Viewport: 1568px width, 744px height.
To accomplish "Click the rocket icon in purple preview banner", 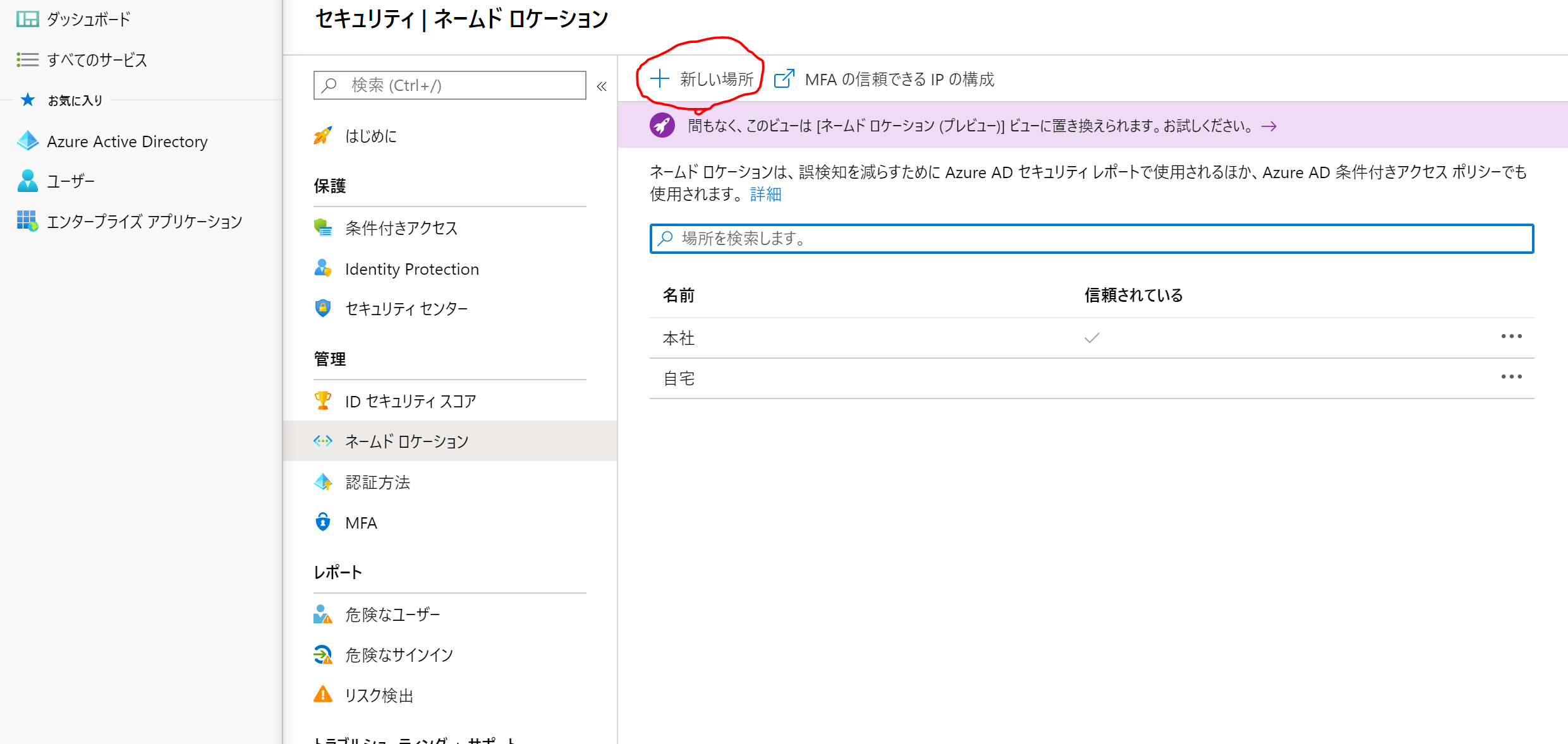I will [662, 125].
